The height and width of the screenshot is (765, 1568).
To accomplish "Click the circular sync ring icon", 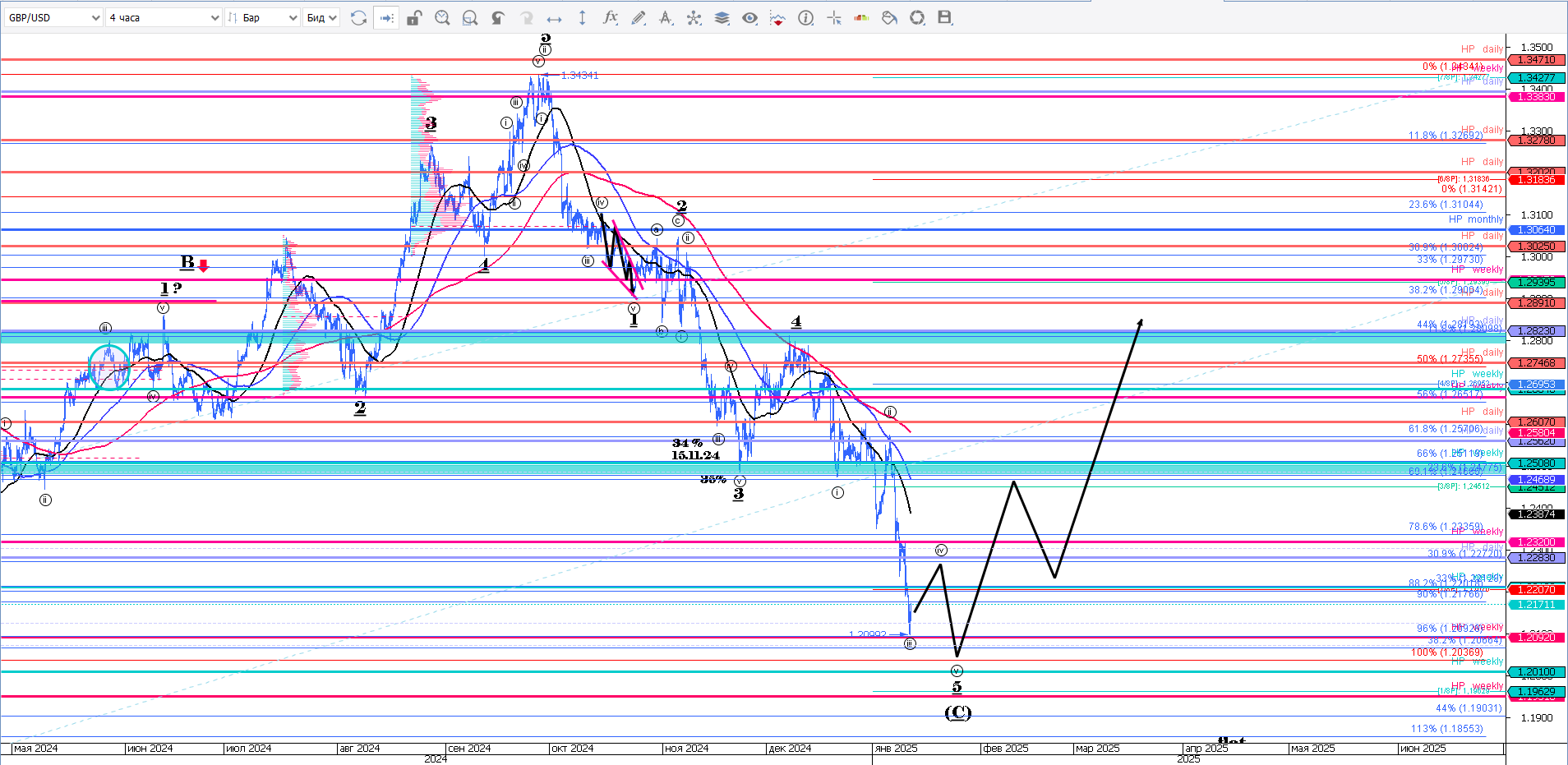I will point(917,17).
